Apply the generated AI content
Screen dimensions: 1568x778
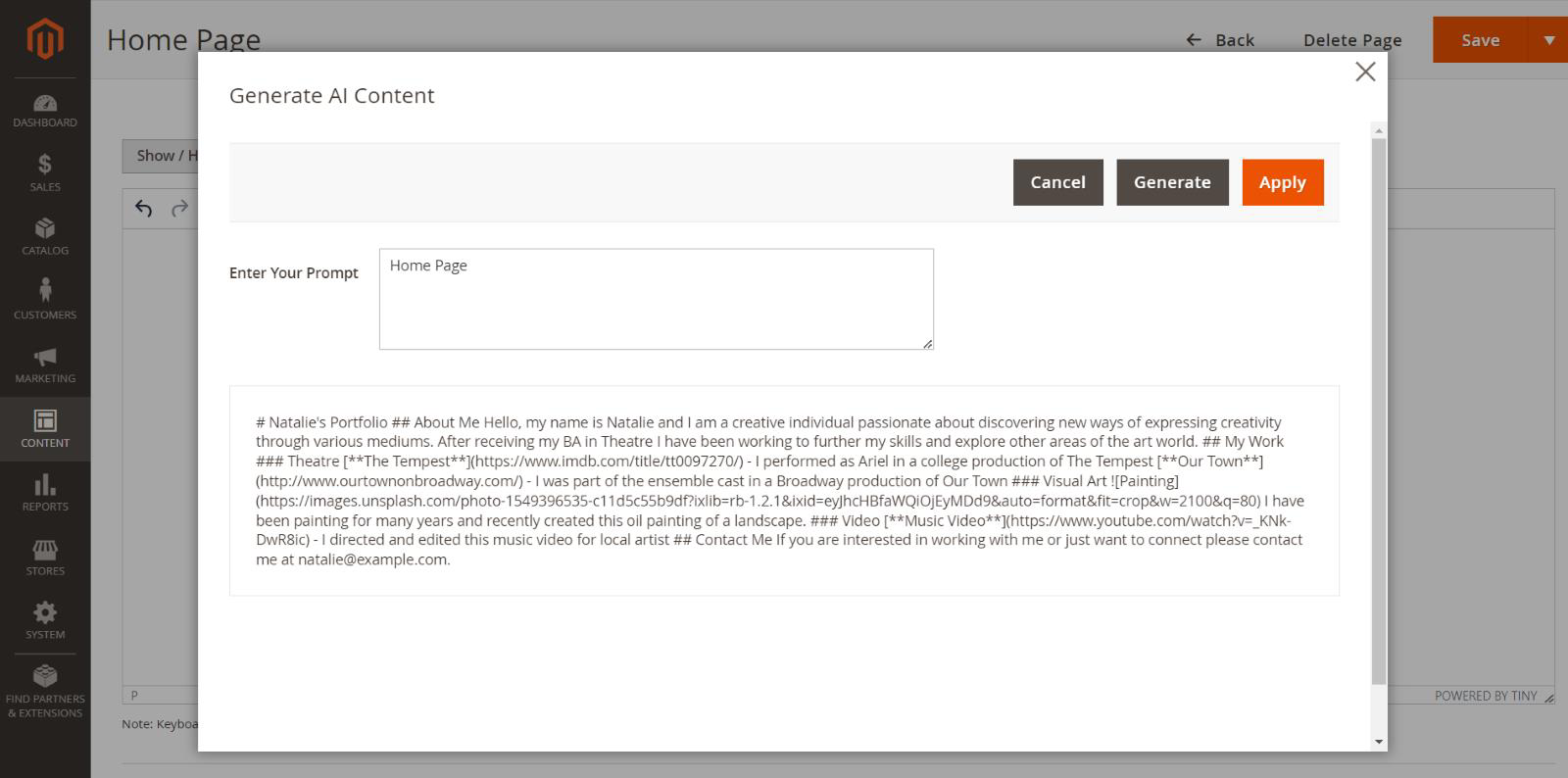(1282, 182)
